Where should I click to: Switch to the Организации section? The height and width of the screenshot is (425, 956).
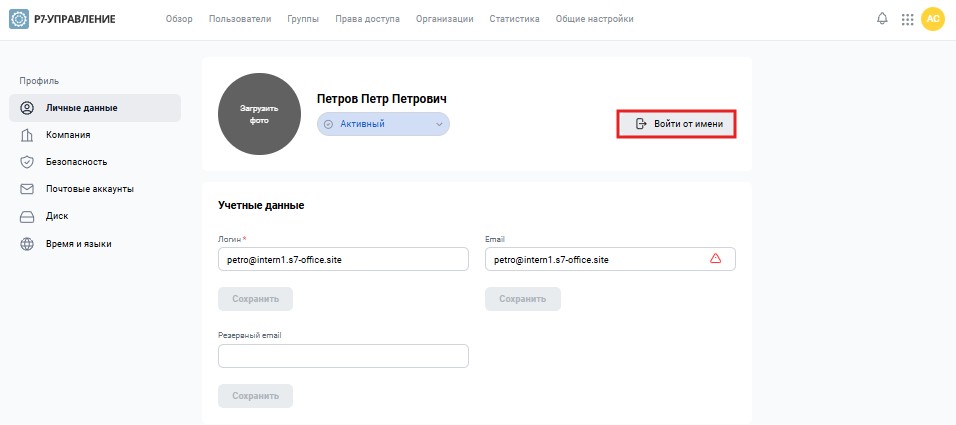[x=444, y=19]
